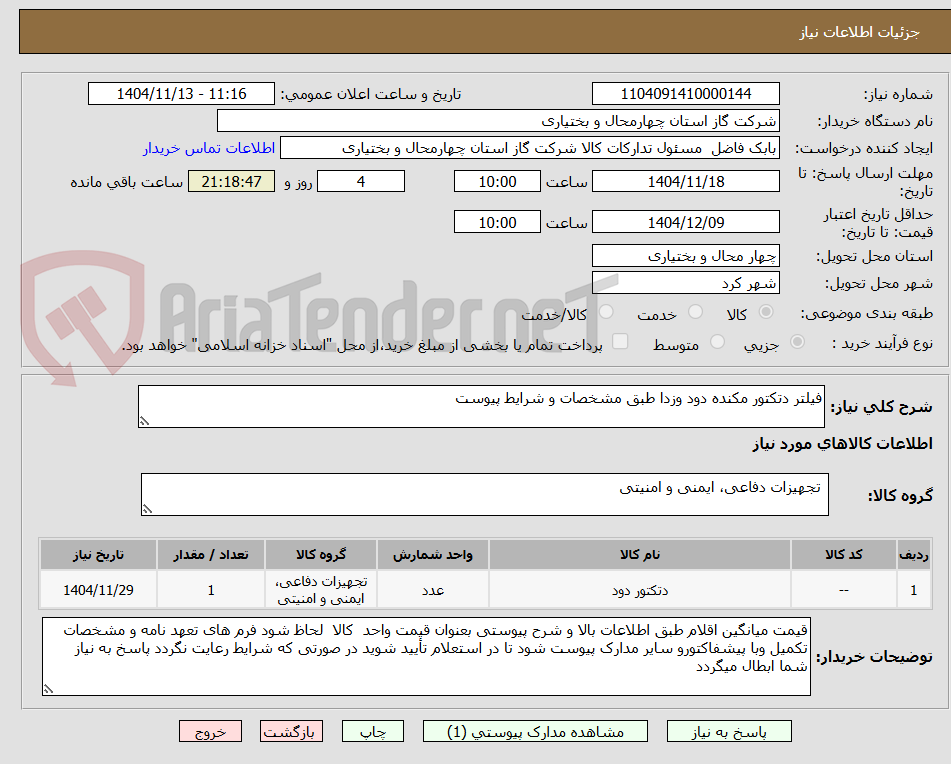951x764 pixels.
Task: Click resize handle of توضیحات خریدار box
Action: [48, 689]
